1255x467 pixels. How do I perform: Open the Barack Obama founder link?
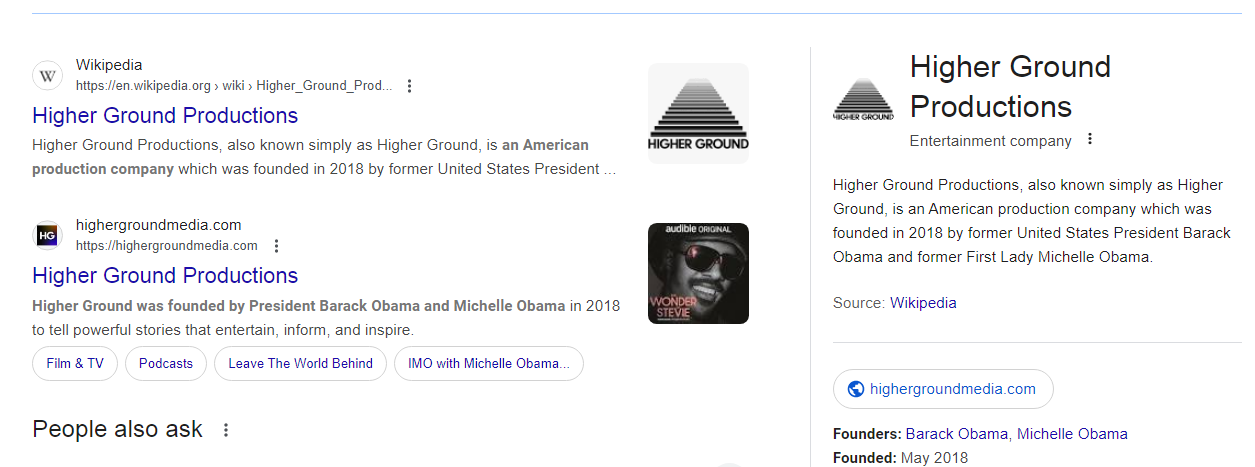pyautogui.click(x=957, y=434)
